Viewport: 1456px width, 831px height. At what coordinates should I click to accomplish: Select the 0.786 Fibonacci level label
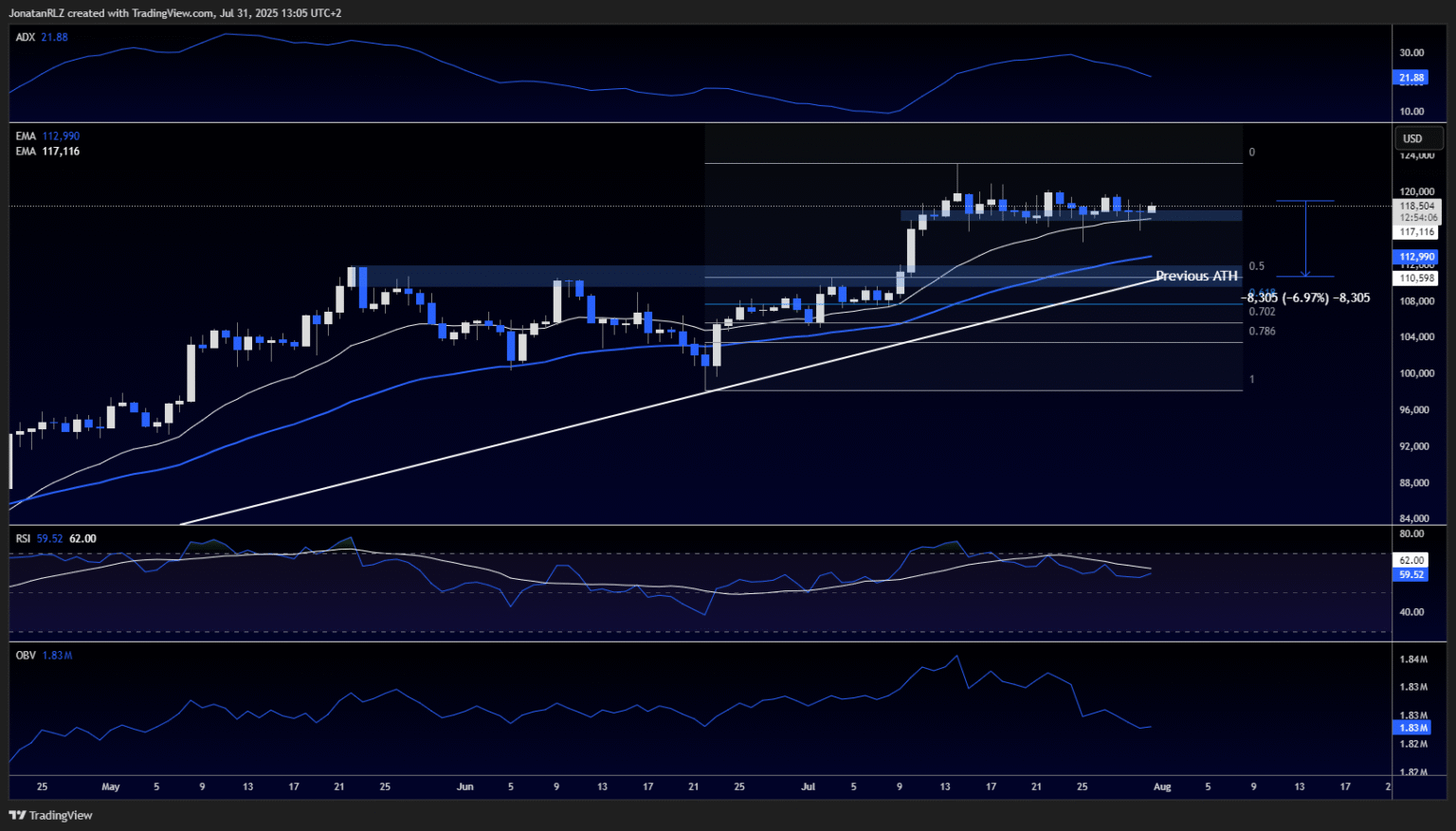tap(1262, 332)
